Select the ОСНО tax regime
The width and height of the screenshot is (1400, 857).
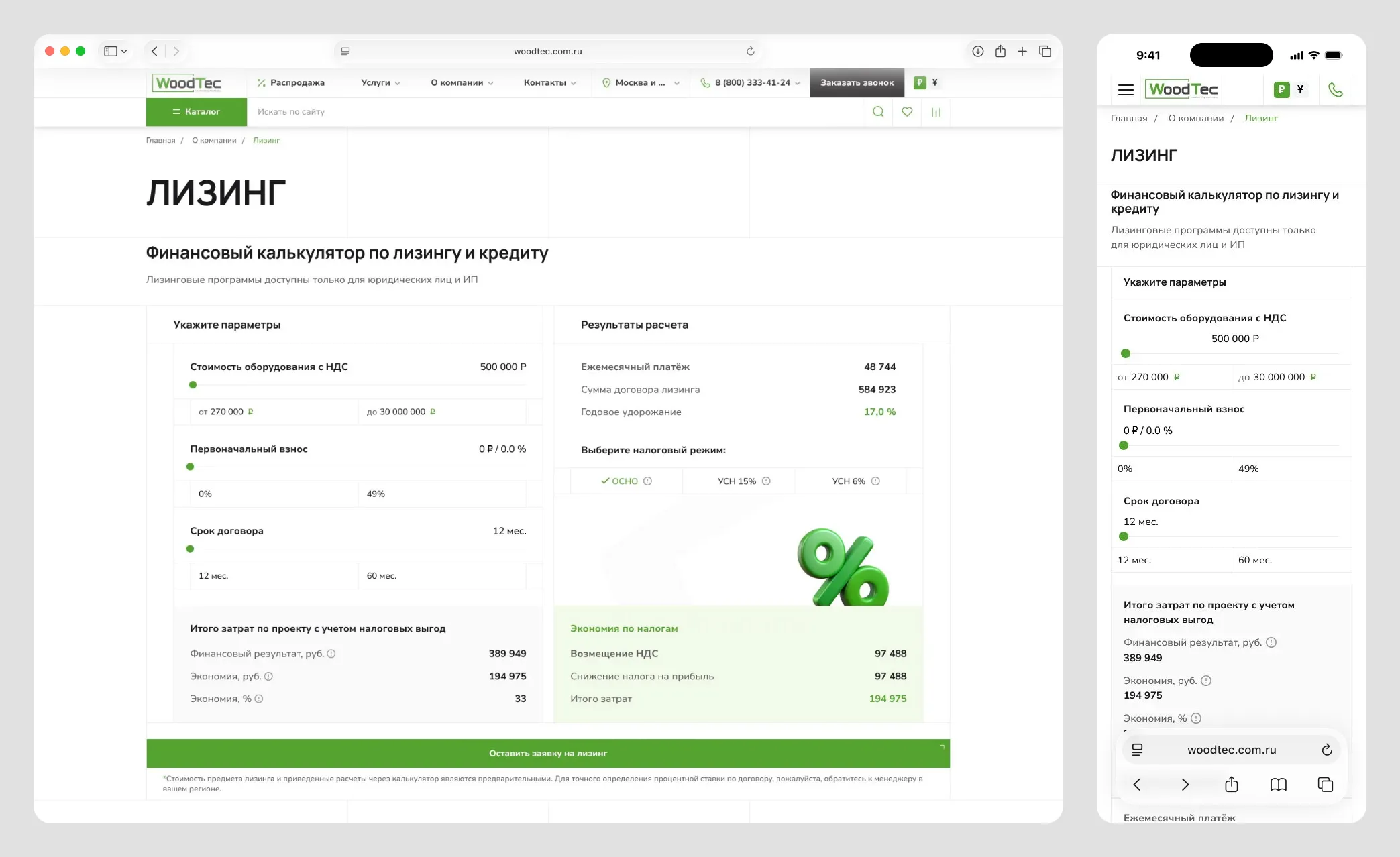[625, 481]
